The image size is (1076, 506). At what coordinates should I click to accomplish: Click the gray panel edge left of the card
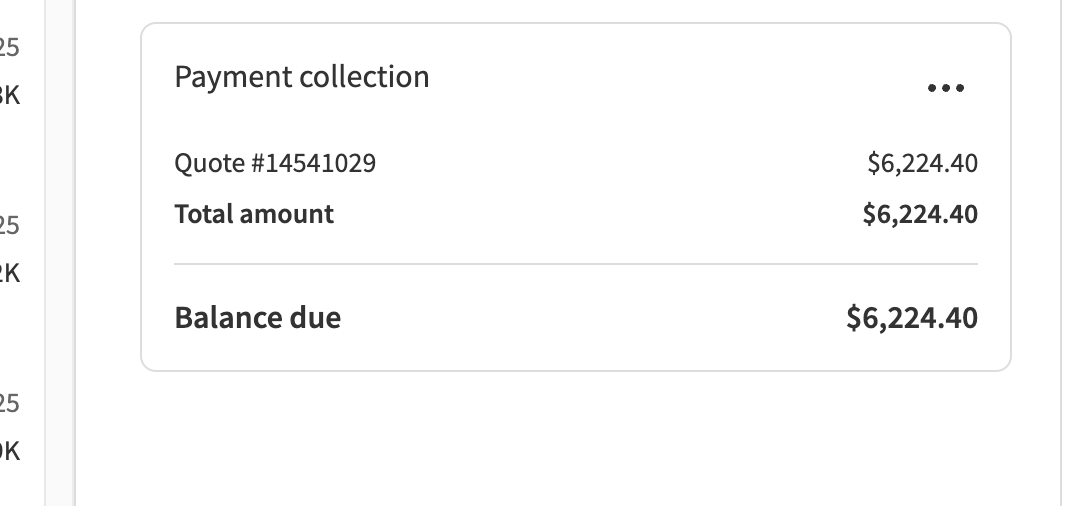pyautogui.click(x=60, y=250)
